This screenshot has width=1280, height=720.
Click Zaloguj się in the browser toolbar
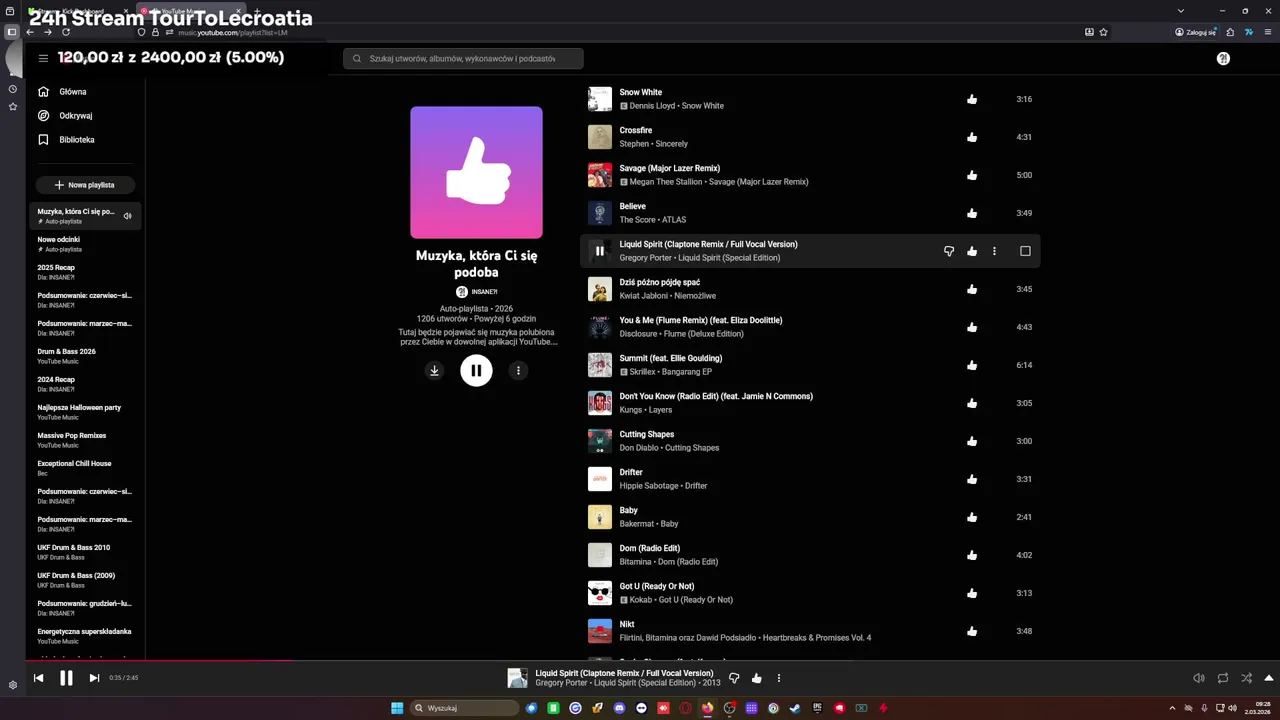1195,32
